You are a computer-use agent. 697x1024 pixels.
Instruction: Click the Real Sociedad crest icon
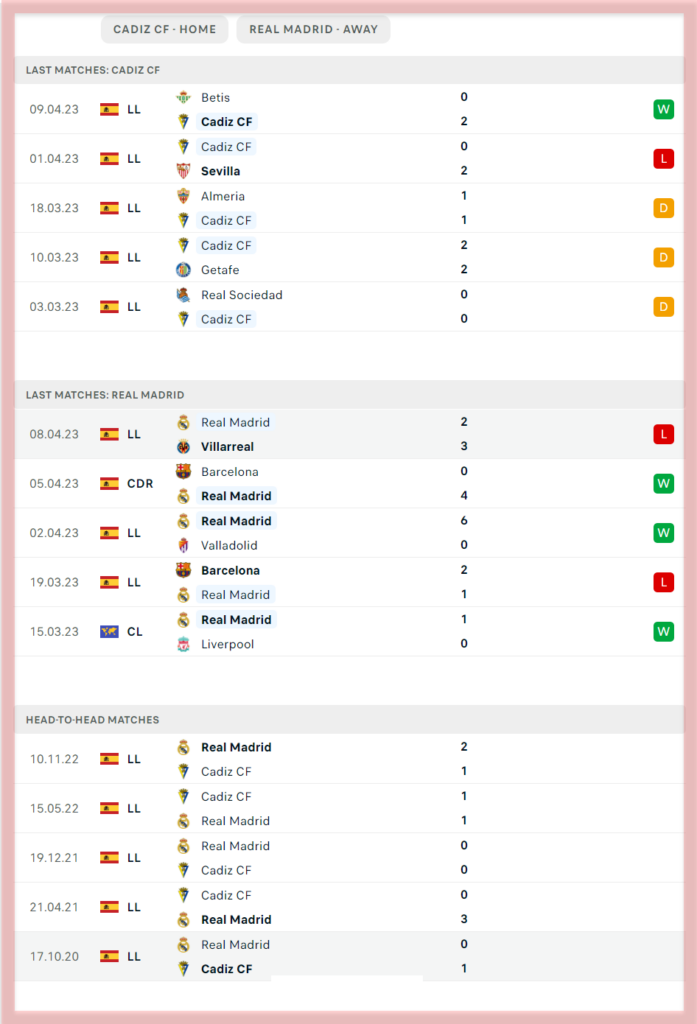184,295
